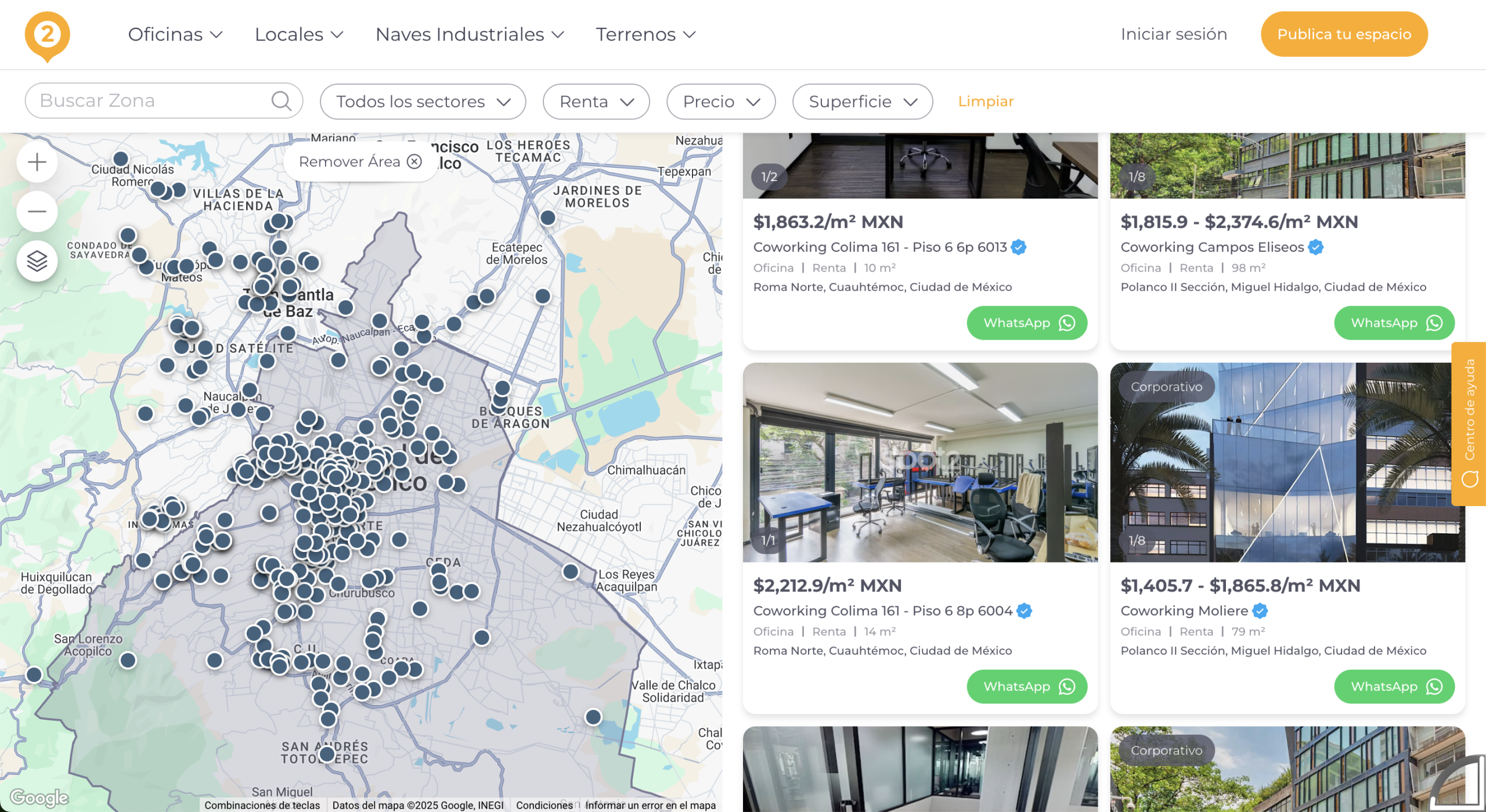
Task: Open the map layers button
Action: click(x=37, y=261)
